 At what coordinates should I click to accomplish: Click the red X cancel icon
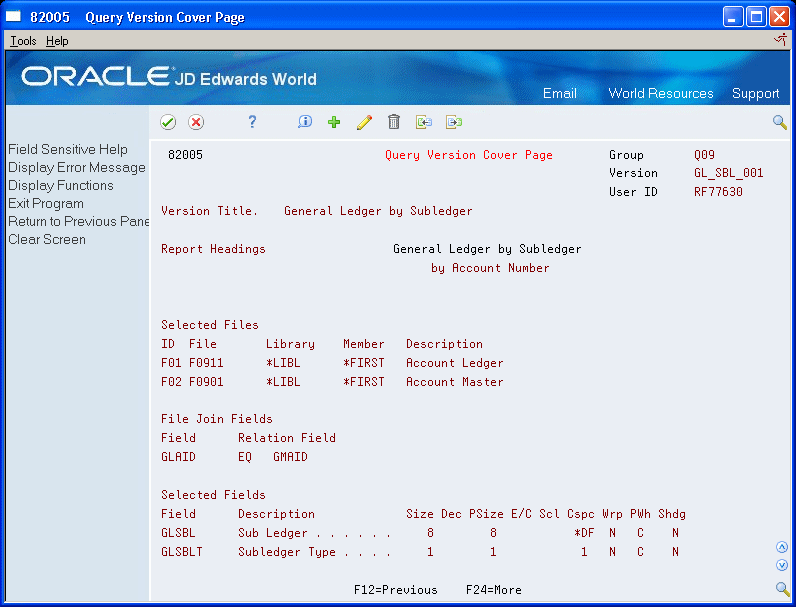196,122
